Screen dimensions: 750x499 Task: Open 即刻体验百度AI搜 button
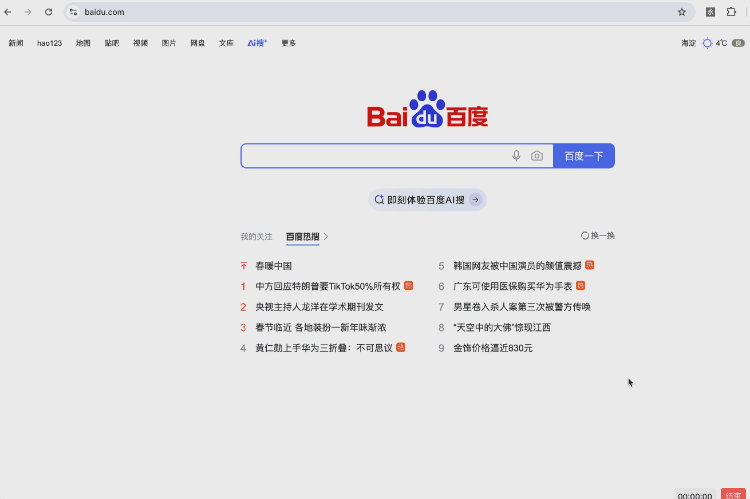click(x=427, y=200)
